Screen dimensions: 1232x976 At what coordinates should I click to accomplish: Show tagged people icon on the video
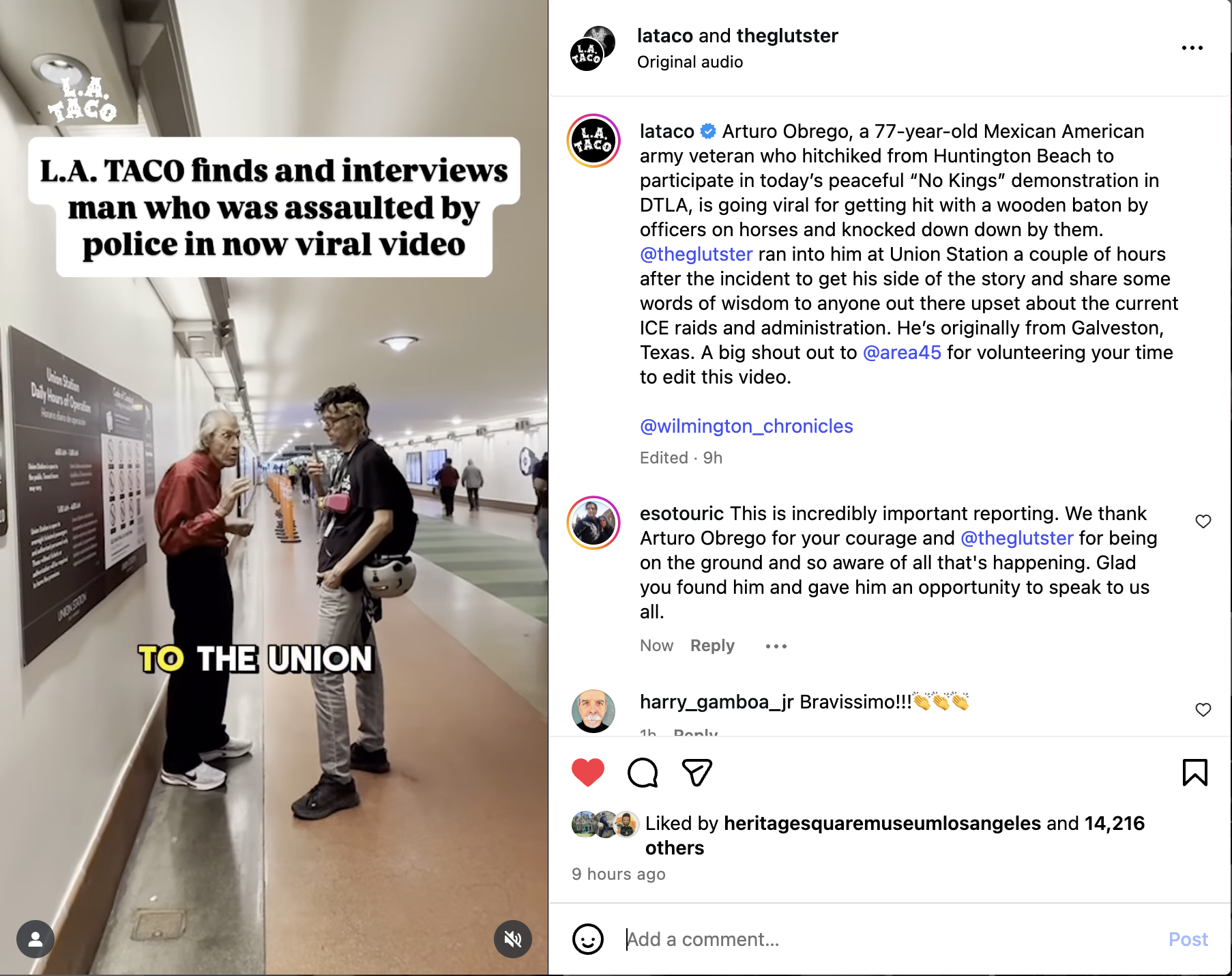pyautogui.click(x=35, y=939)
